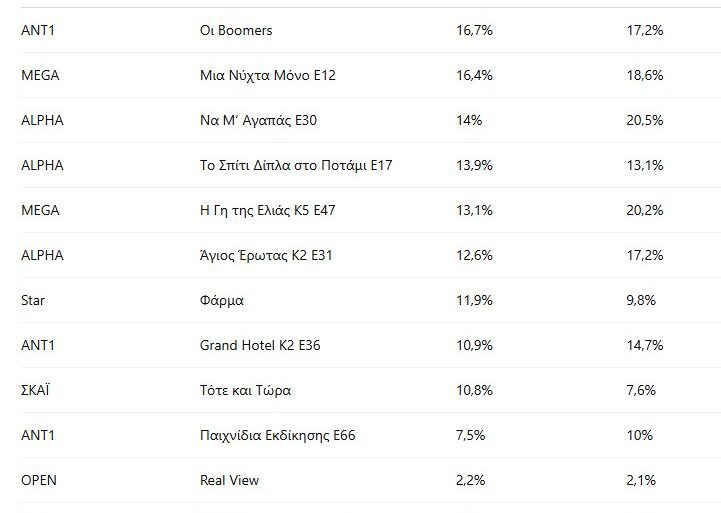The width and height of the screenshot is (721, 513).
Task: Click the Real View program title
Action: coord(229,480)
